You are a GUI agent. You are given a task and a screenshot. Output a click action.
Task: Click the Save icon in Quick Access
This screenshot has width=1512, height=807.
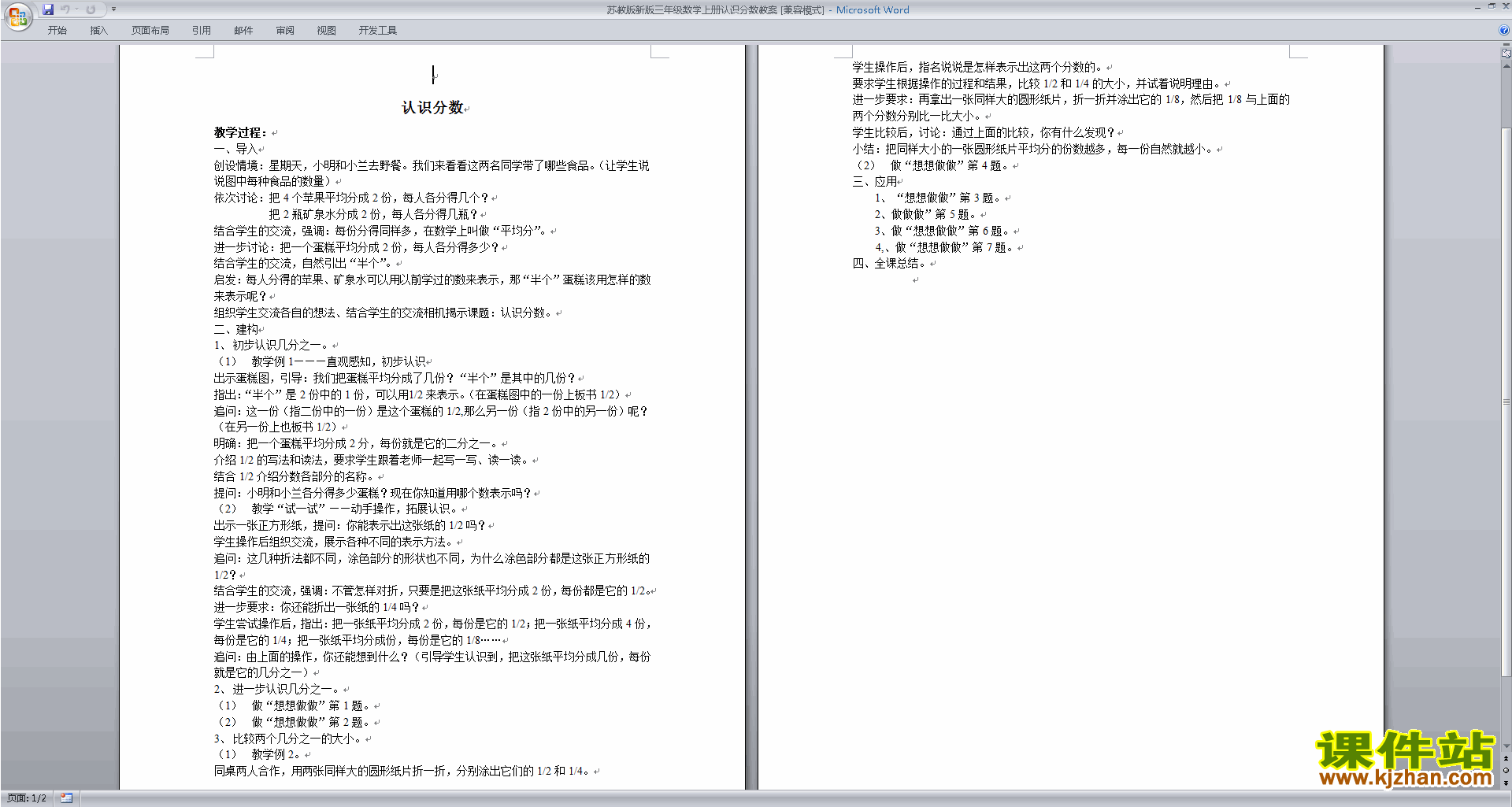48,9
